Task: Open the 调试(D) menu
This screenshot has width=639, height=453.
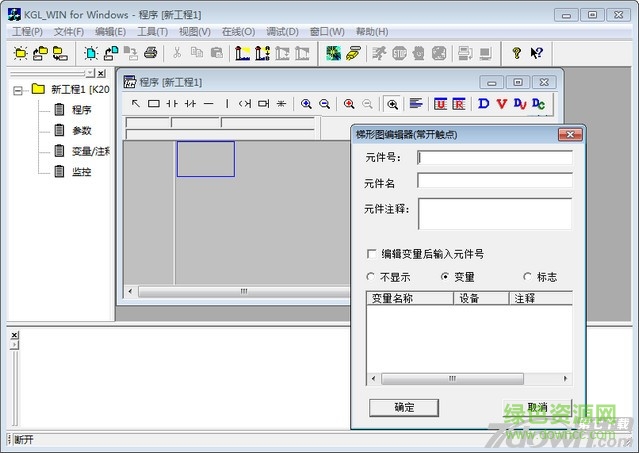Action: click(x=282, y=32)
